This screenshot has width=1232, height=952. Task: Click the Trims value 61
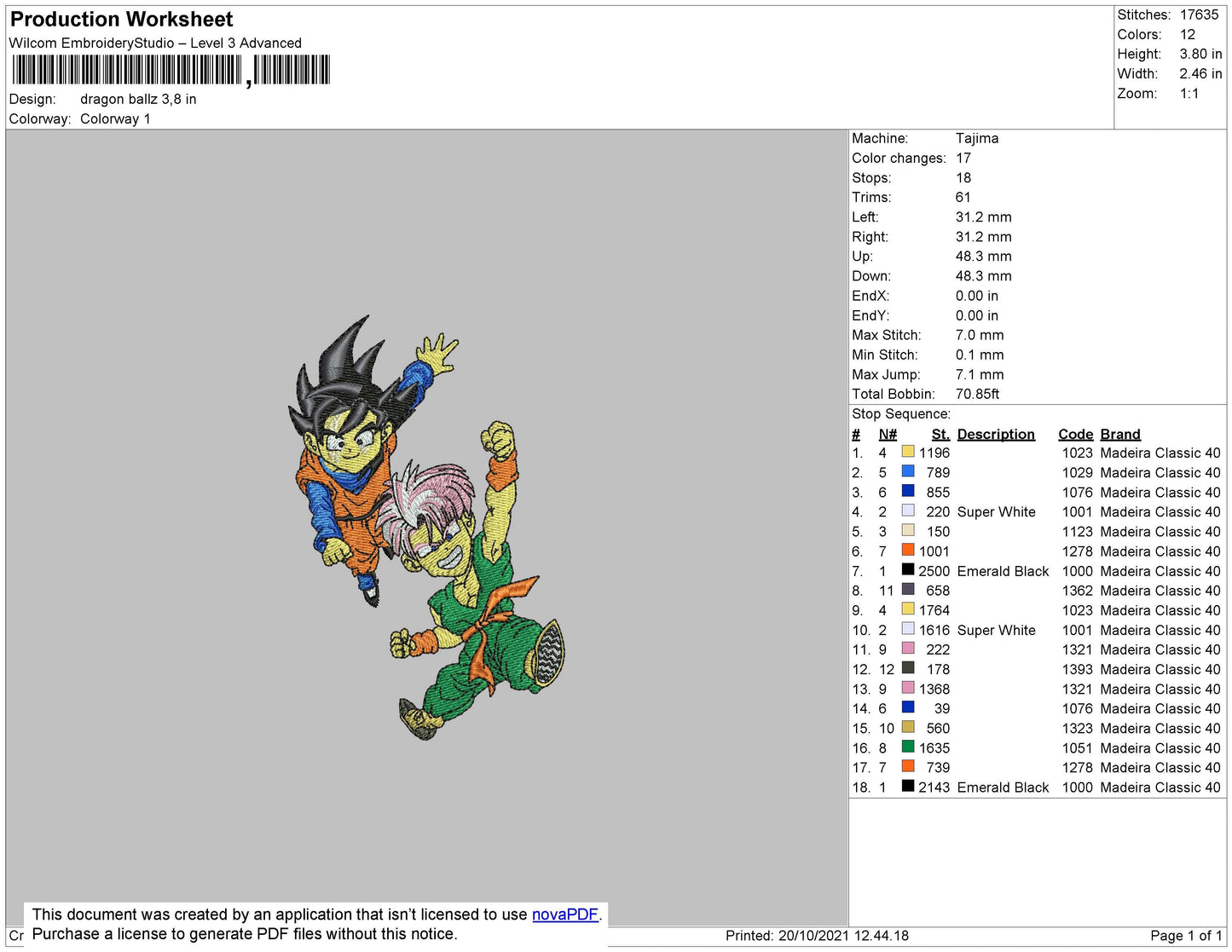963,197
